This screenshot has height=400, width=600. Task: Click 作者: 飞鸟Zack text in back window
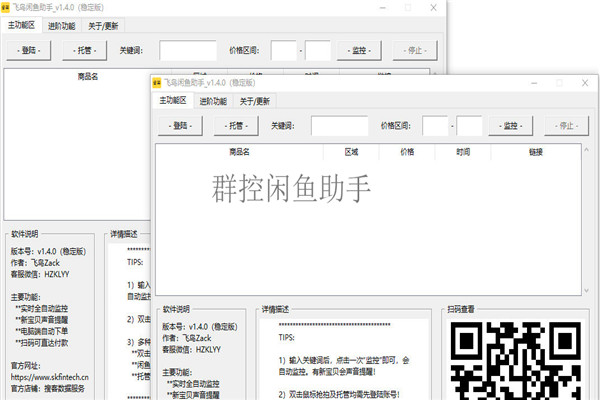(x=35, y=263)
